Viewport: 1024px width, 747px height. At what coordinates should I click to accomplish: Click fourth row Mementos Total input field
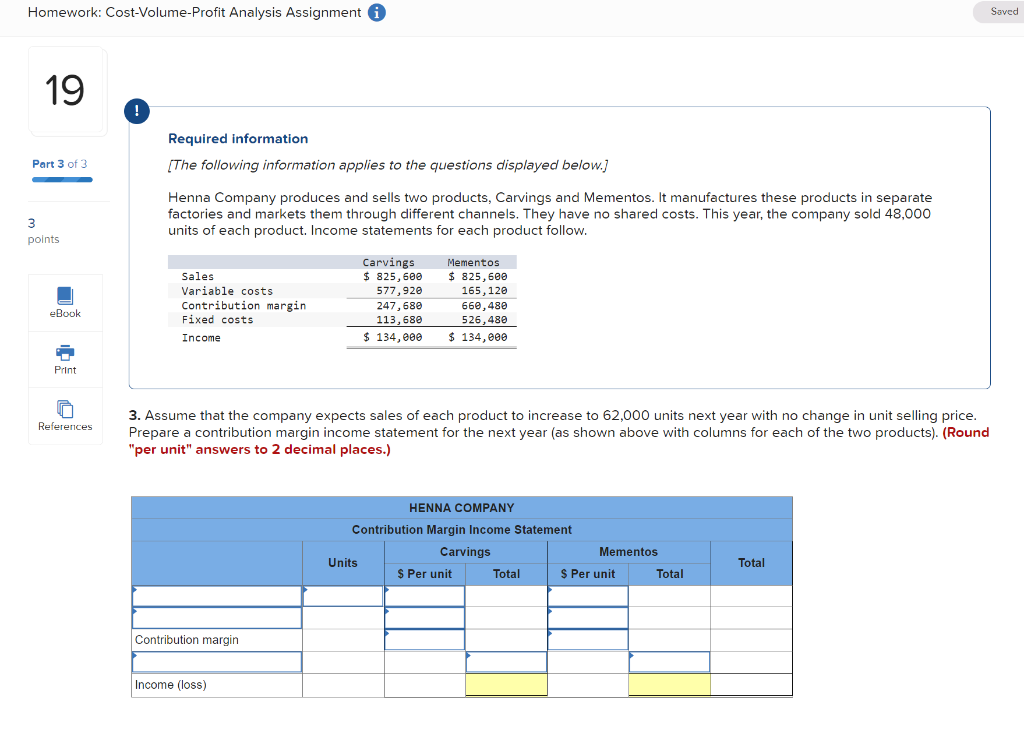tap(669, 662)
